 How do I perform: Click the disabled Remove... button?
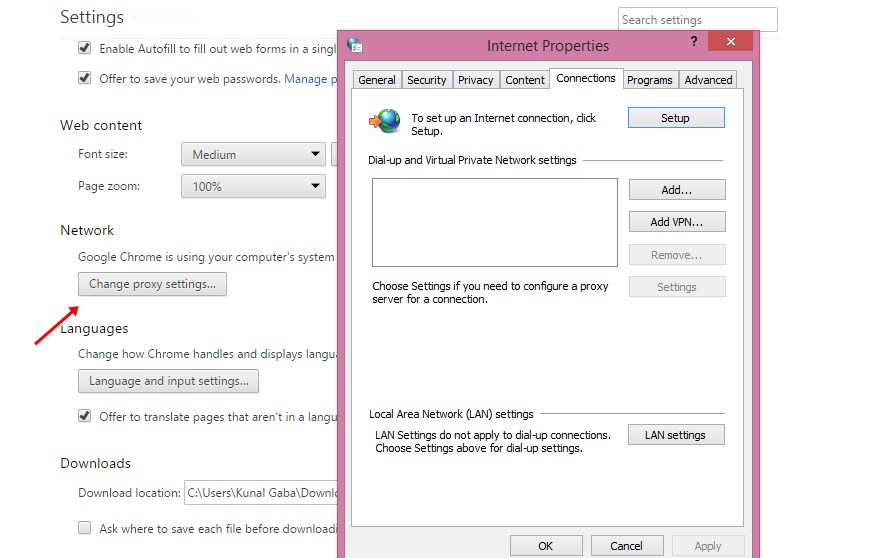click(x=677, y=255)
